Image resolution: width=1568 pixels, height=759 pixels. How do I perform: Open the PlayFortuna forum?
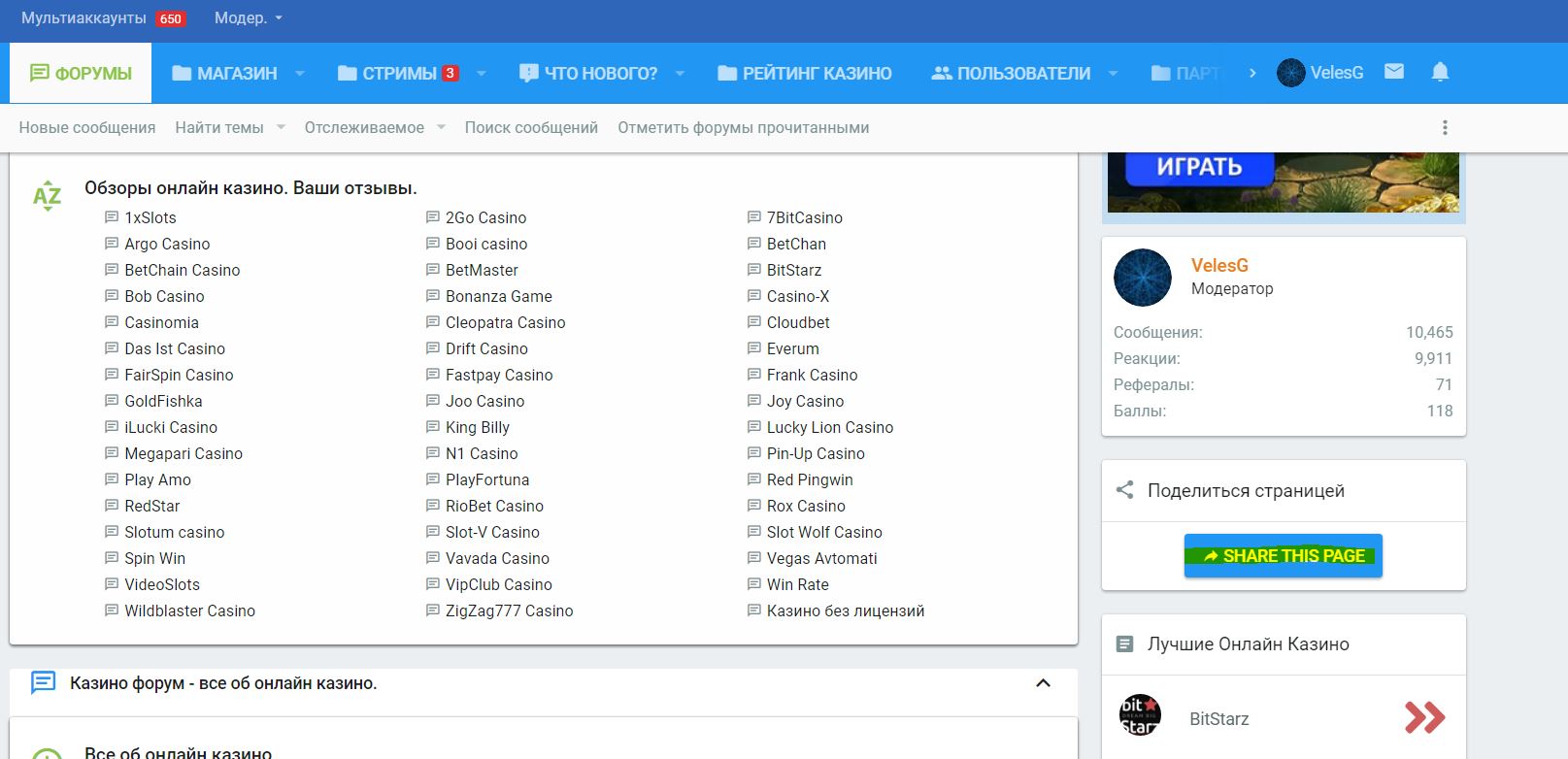(x=487, y=479)
